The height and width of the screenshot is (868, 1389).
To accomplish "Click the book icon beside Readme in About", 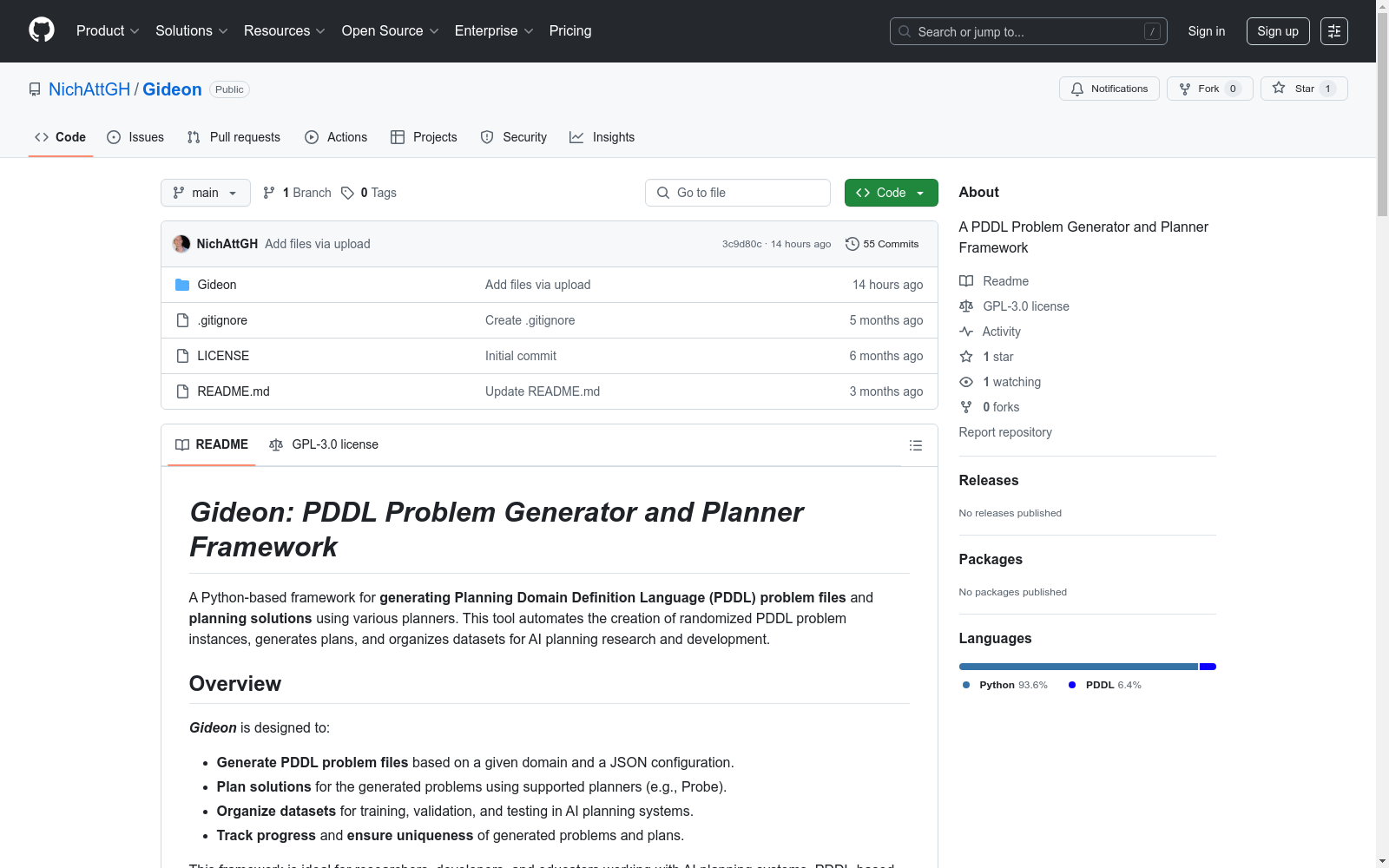I will point(966,281).
